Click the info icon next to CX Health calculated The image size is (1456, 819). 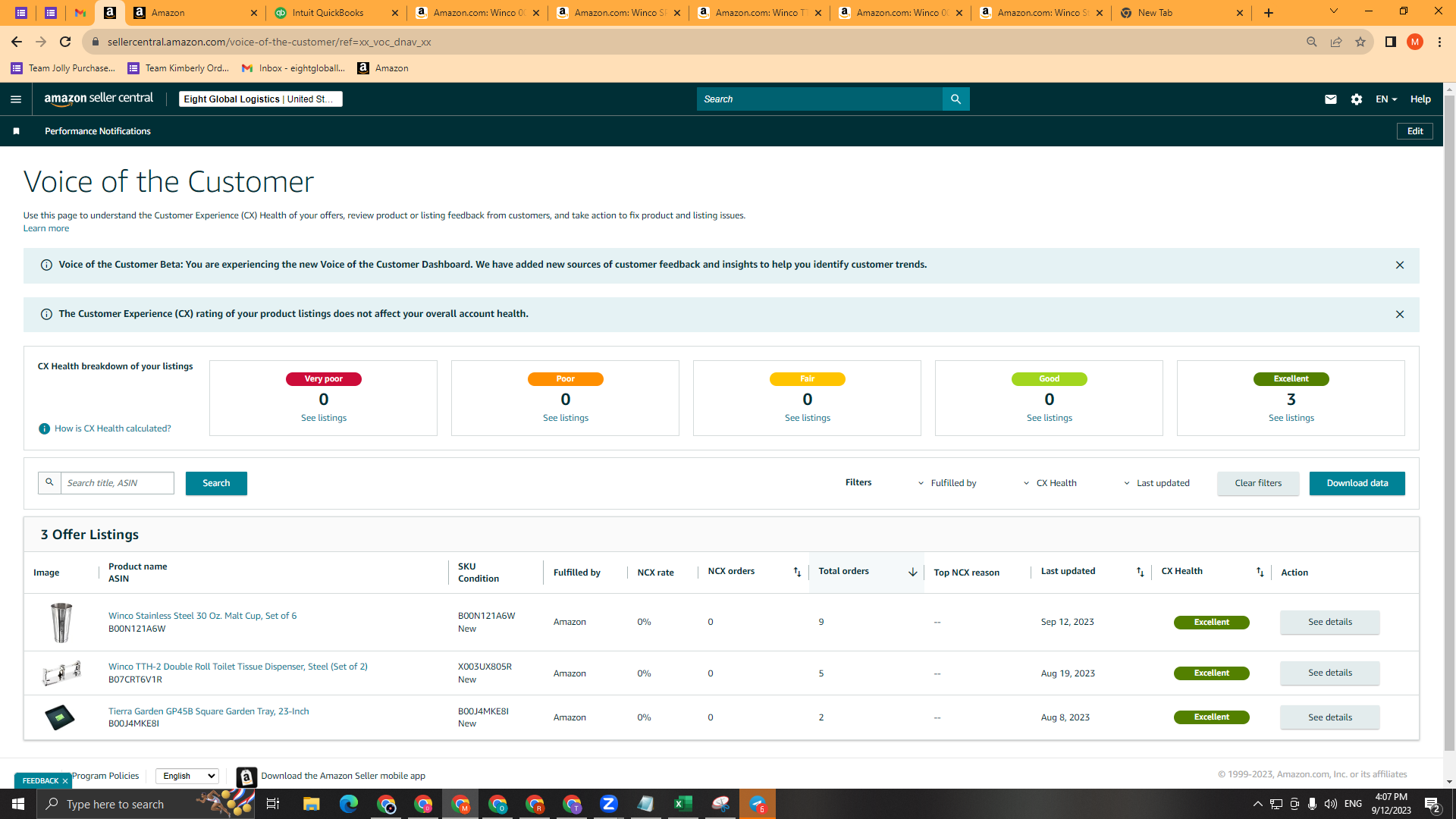pos(44,429)
